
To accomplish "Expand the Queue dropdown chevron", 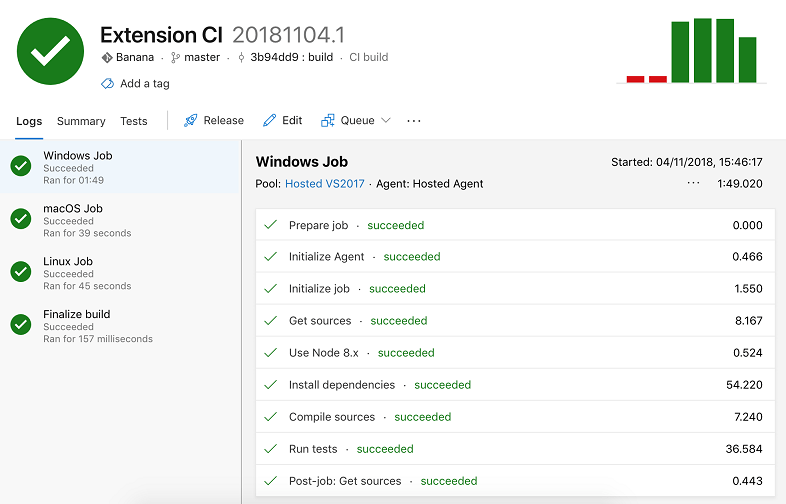I will tap(386, 121).
